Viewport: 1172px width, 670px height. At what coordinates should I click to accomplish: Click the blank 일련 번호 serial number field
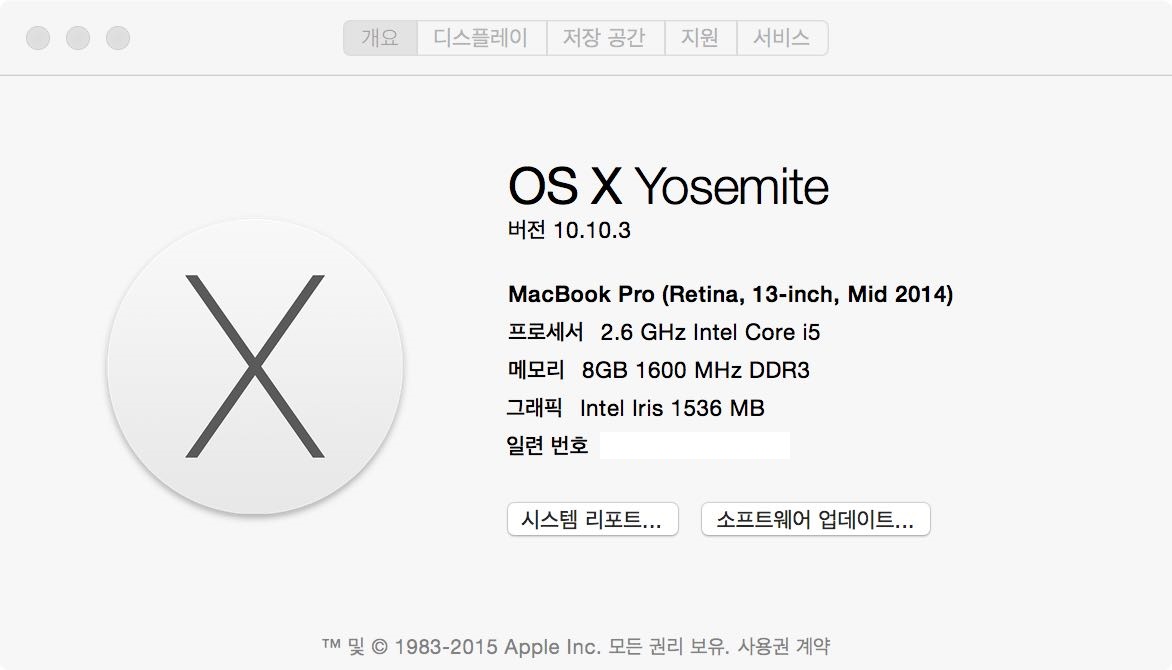pos(694,446)
